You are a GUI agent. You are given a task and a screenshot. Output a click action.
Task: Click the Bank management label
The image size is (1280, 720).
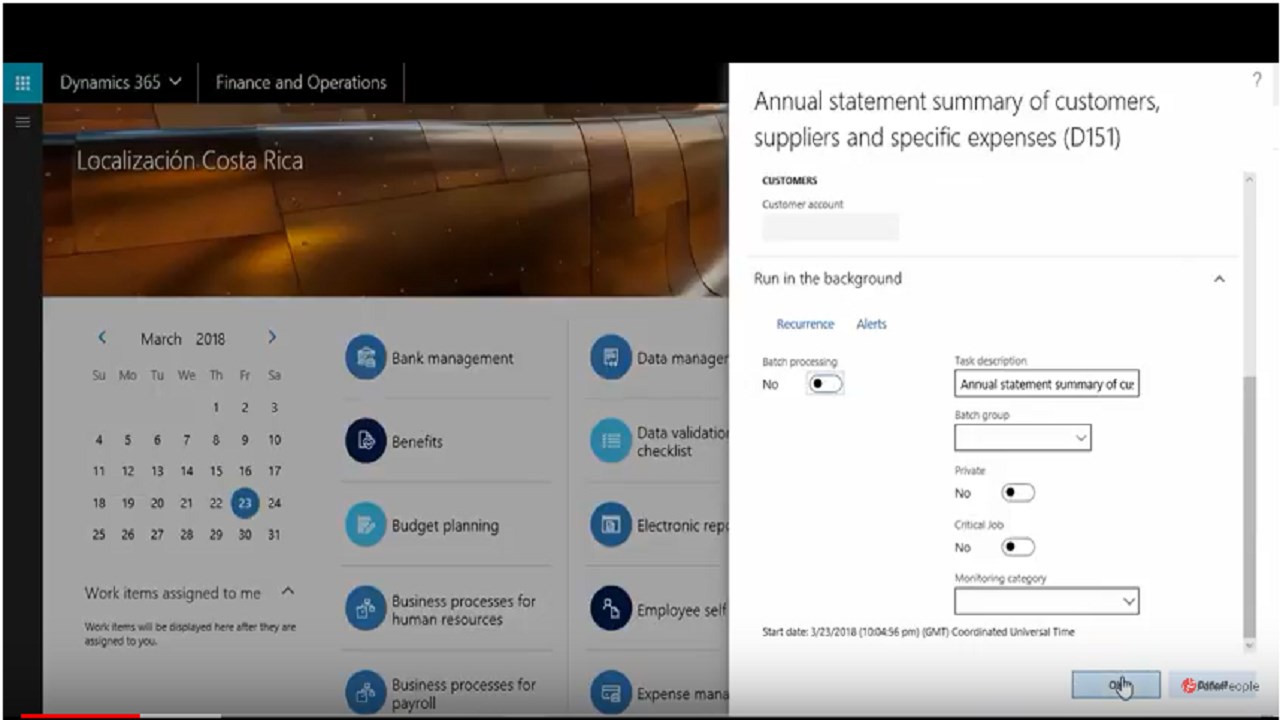click(452, 358)
